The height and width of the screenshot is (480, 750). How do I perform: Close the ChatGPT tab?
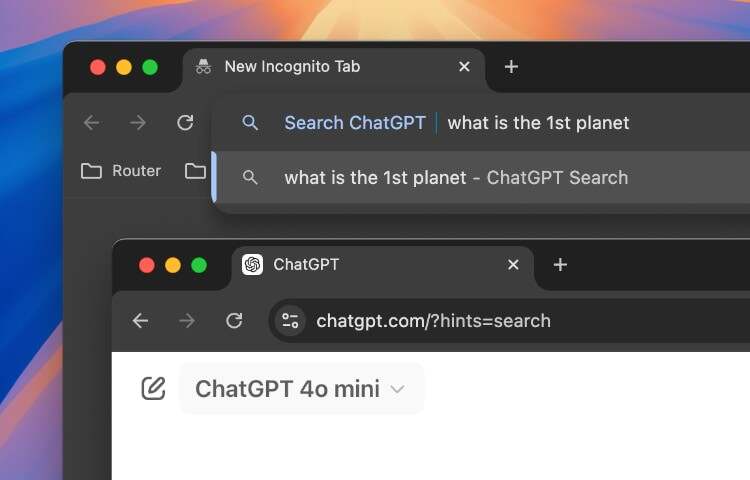(x=513, y=265)
